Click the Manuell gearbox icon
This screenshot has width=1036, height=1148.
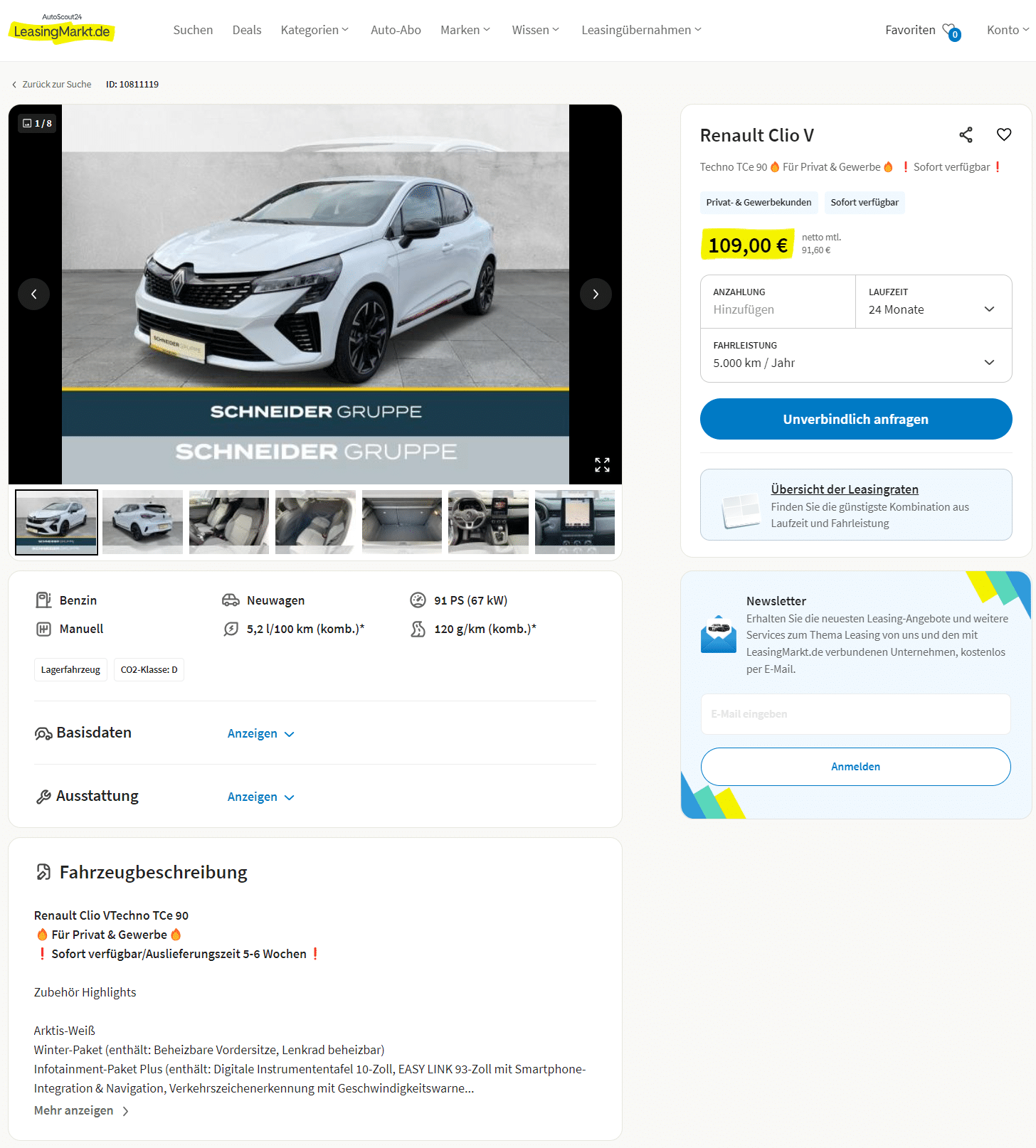[x=43, y=629]
